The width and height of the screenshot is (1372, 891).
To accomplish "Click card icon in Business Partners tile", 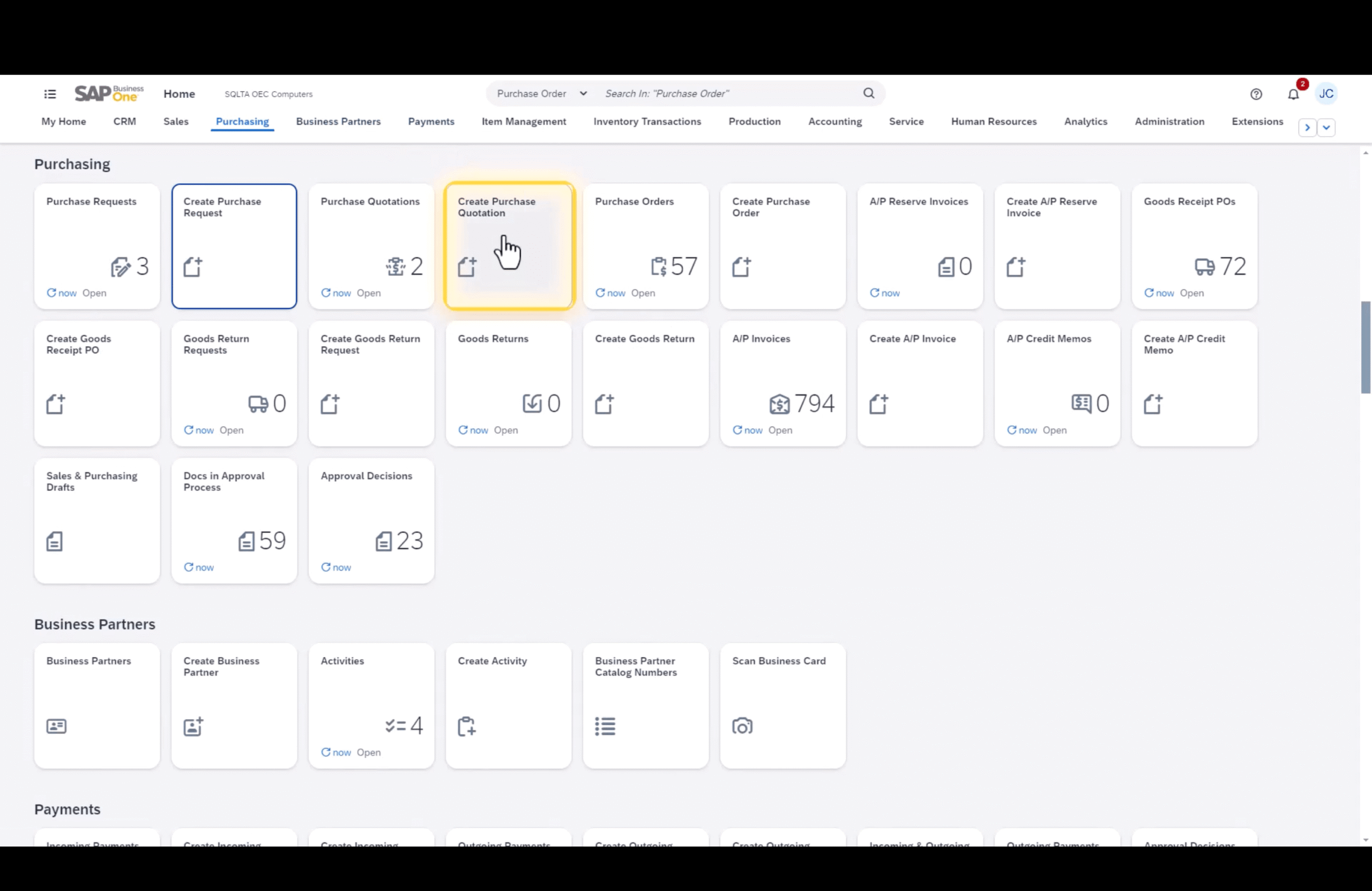I will [56, 726].
